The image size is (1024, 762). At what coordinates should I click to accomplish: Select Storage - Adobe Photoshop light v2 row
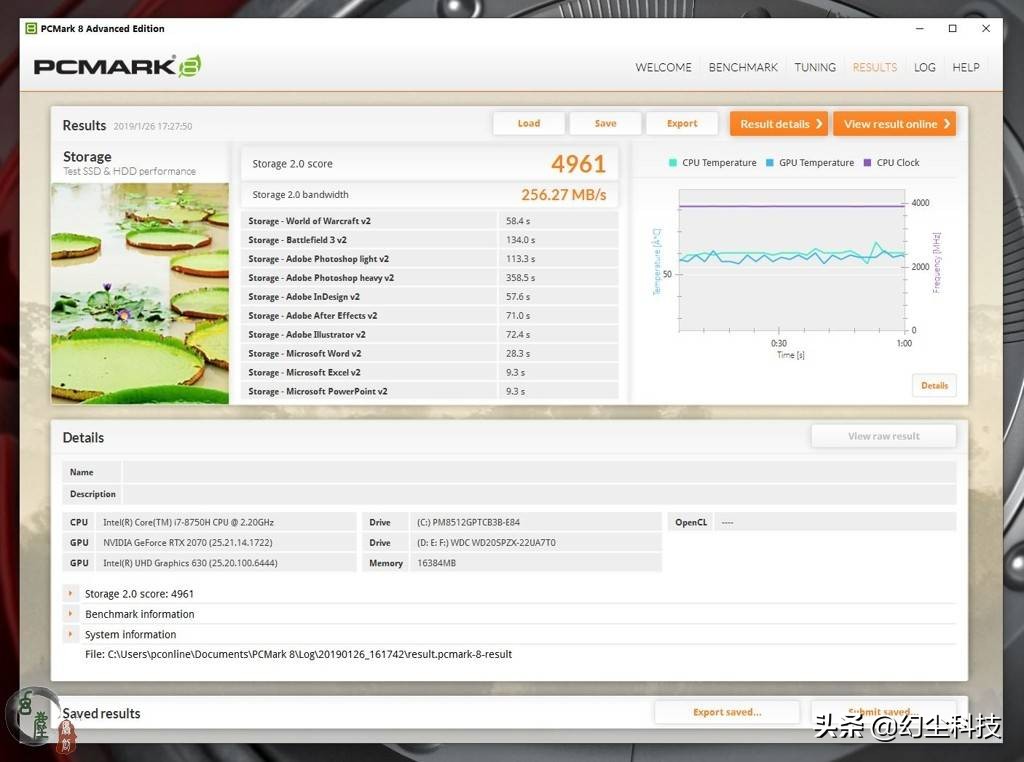[x=429, y=259]
